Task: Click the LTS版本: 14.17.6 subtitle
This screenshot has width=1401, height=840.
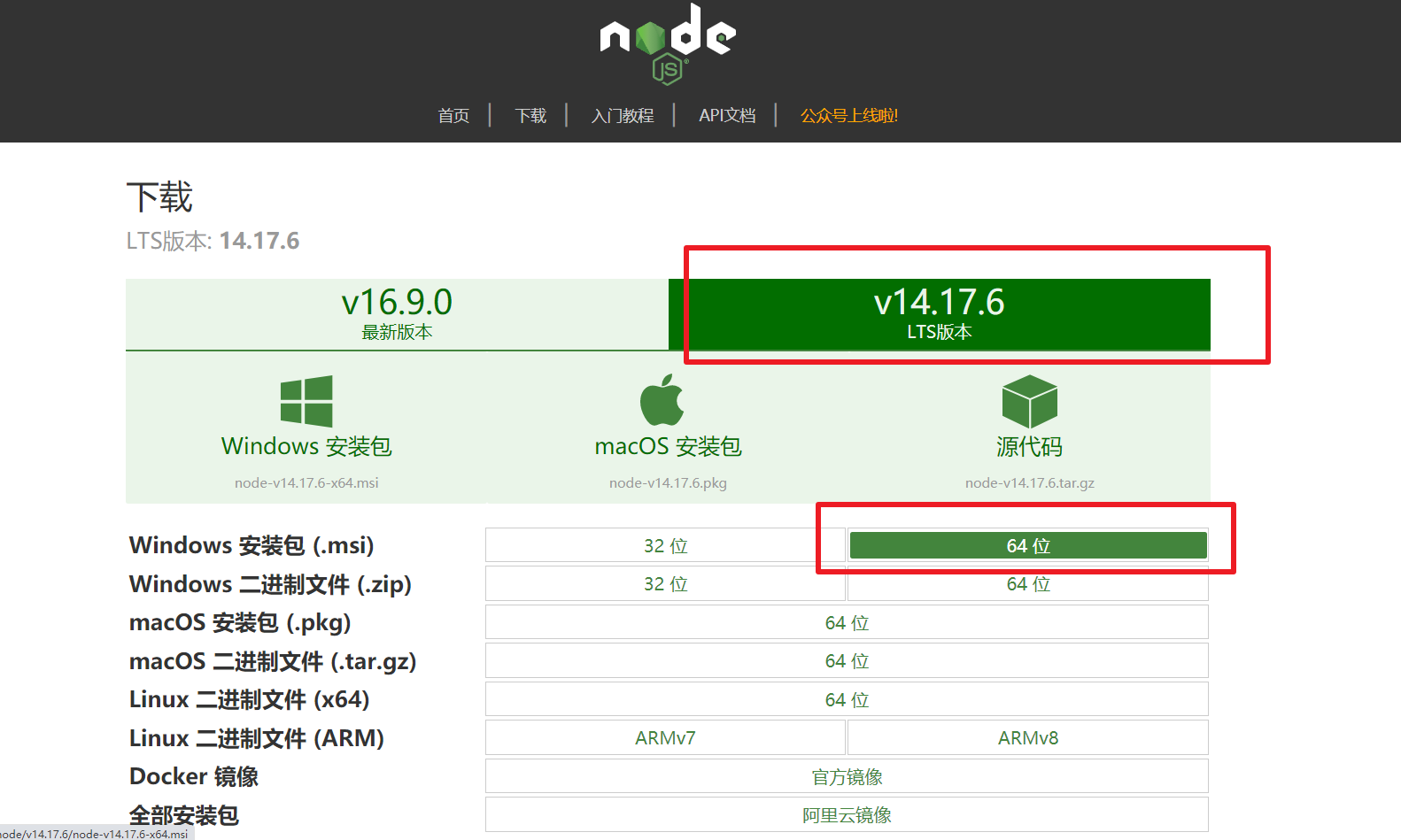Action: 213,241
